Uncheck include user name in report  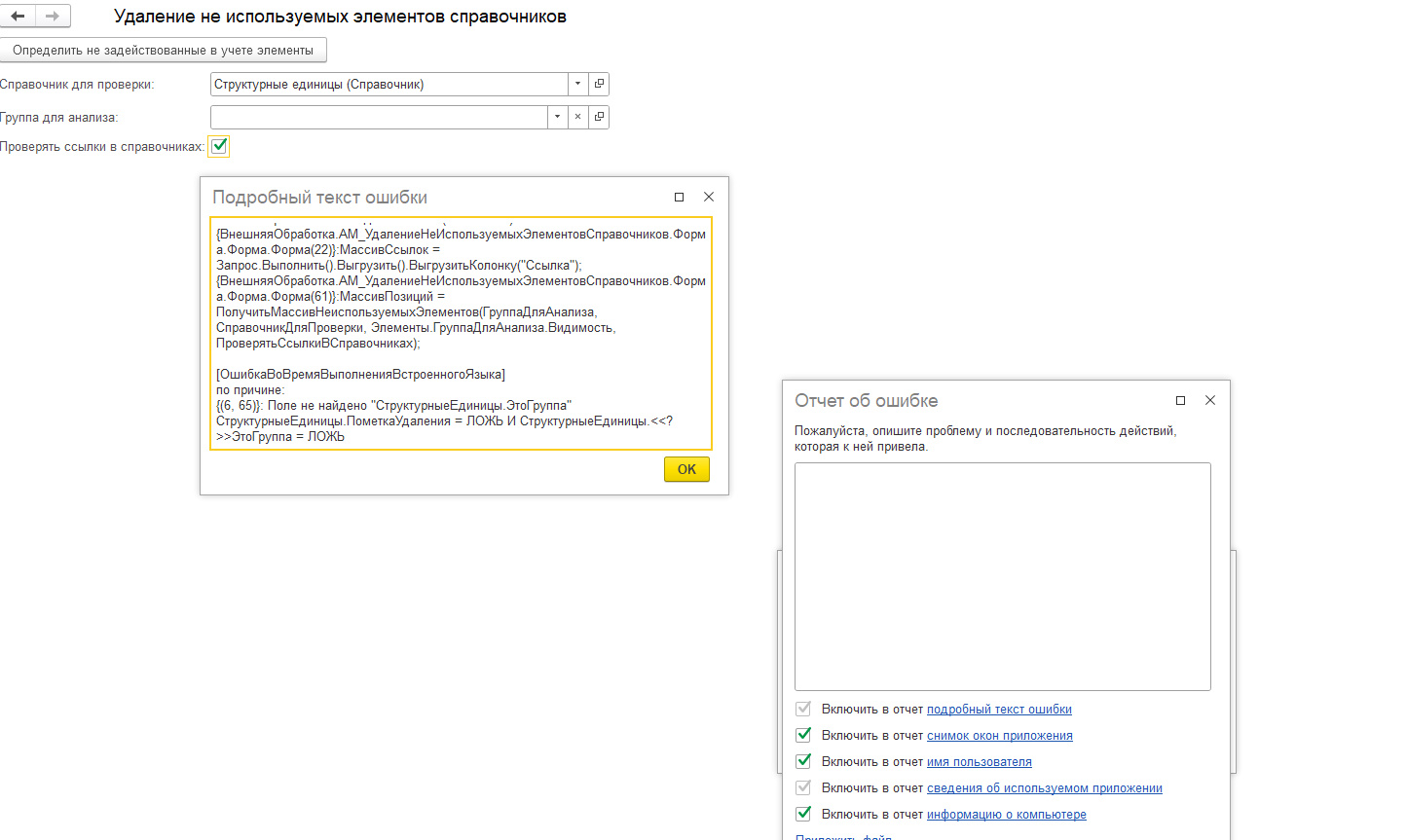[803, 761]
